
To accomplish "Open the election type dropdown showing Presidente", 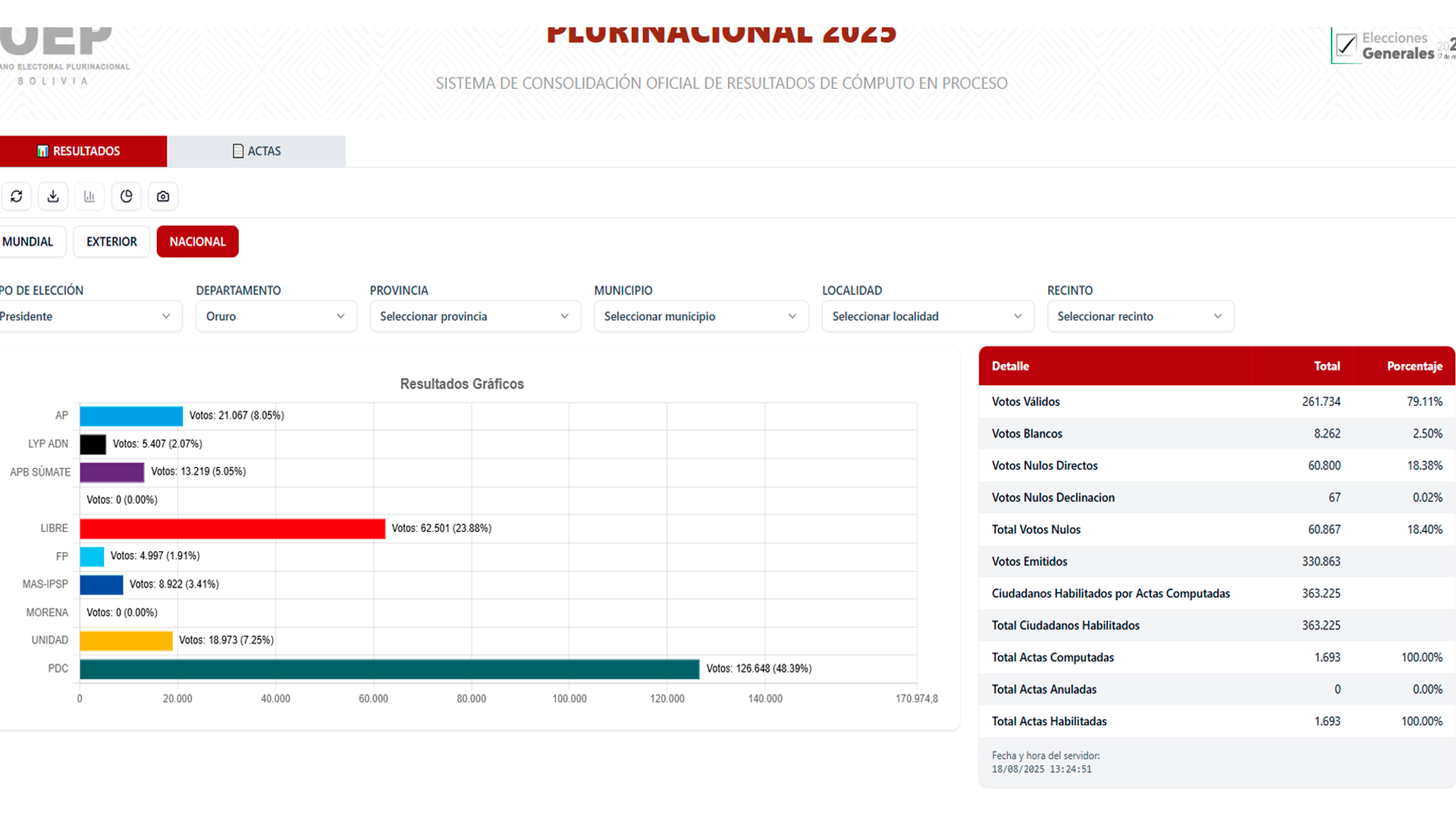I will (x=89, y=316).
